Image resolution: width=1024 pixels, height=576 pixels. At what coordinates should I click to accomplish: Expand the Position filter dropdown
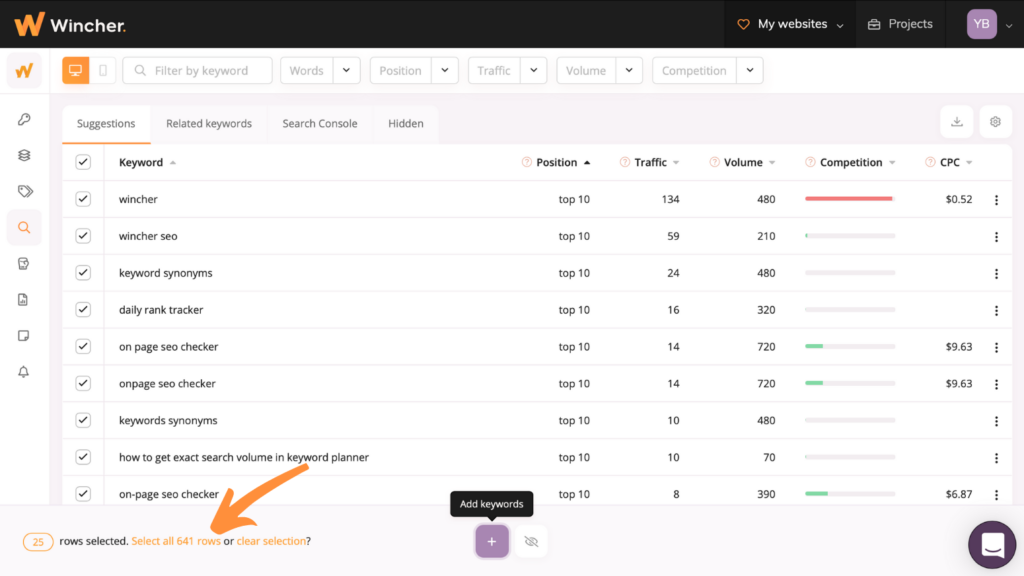445,71
